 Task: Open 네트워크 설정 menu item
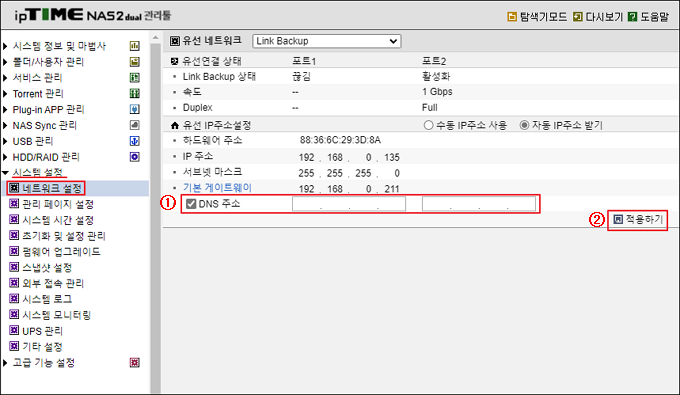click(52, 188)
